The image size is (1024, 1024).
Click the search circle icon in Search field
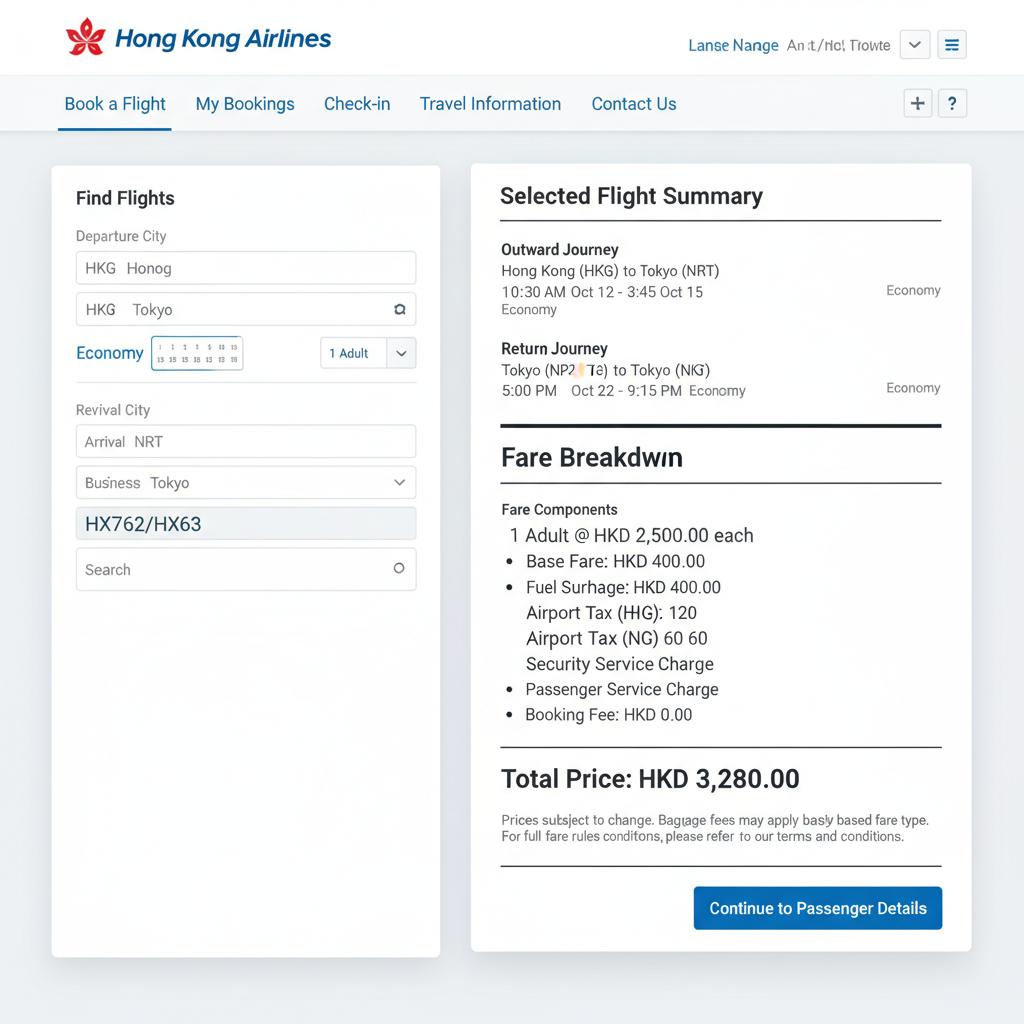(398, 568)
